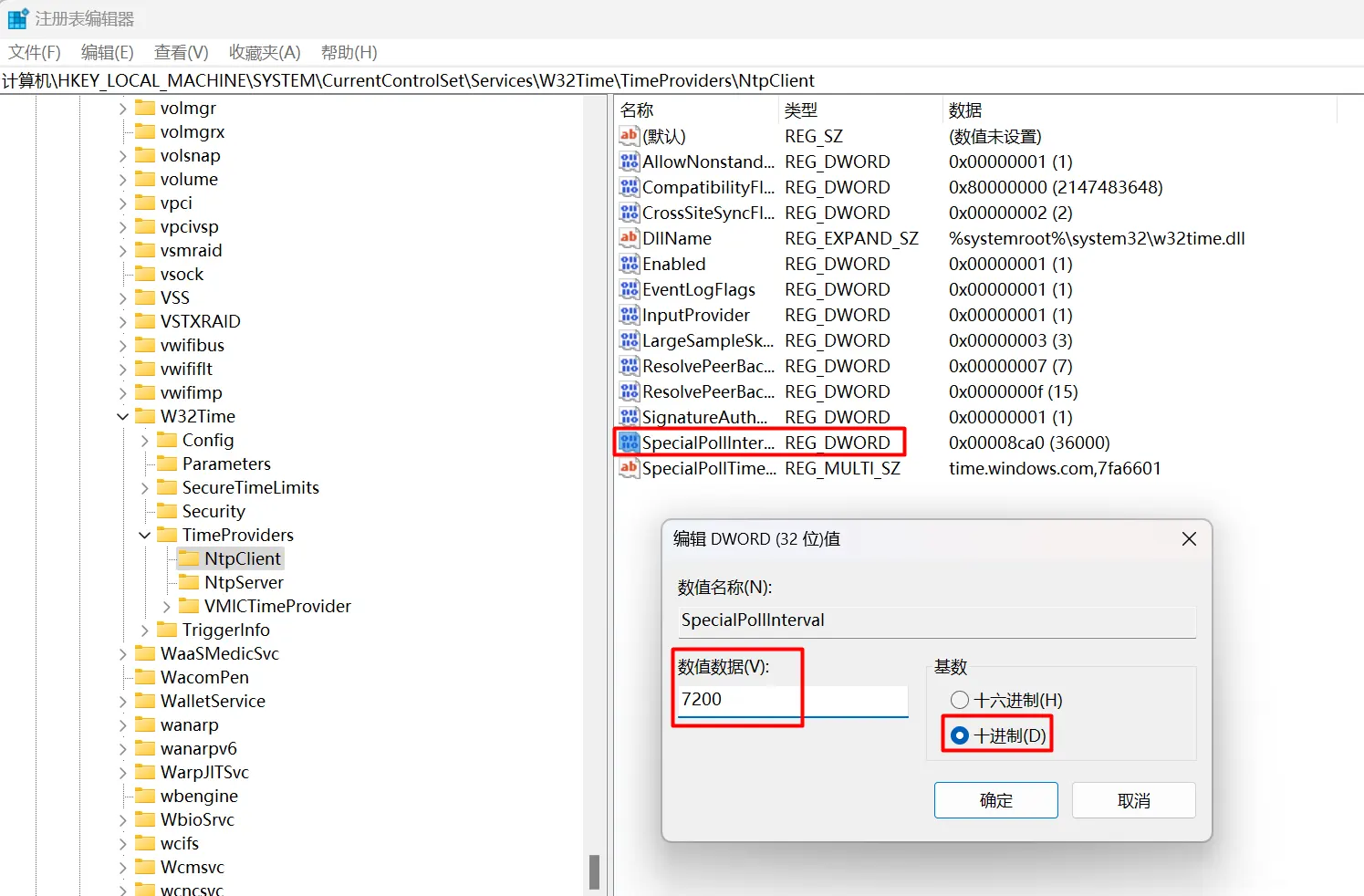Click the Enabled DWORD value icon
Viewport: 1364px width, 896px height.
629,264
